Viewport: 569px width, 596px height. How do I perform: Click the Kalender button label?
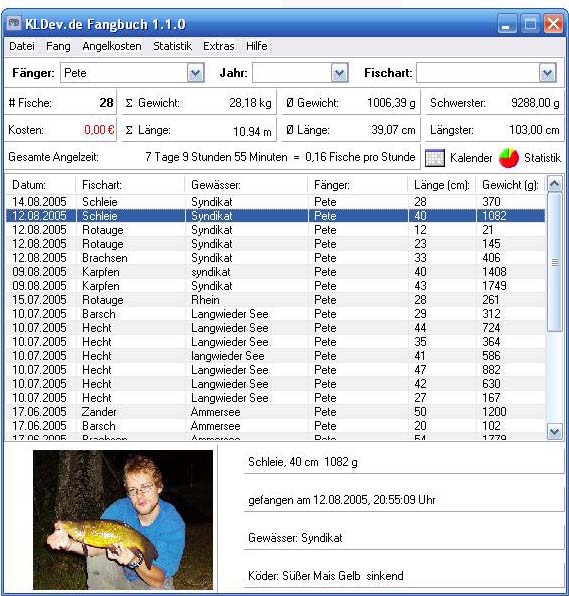coord(471,158)
